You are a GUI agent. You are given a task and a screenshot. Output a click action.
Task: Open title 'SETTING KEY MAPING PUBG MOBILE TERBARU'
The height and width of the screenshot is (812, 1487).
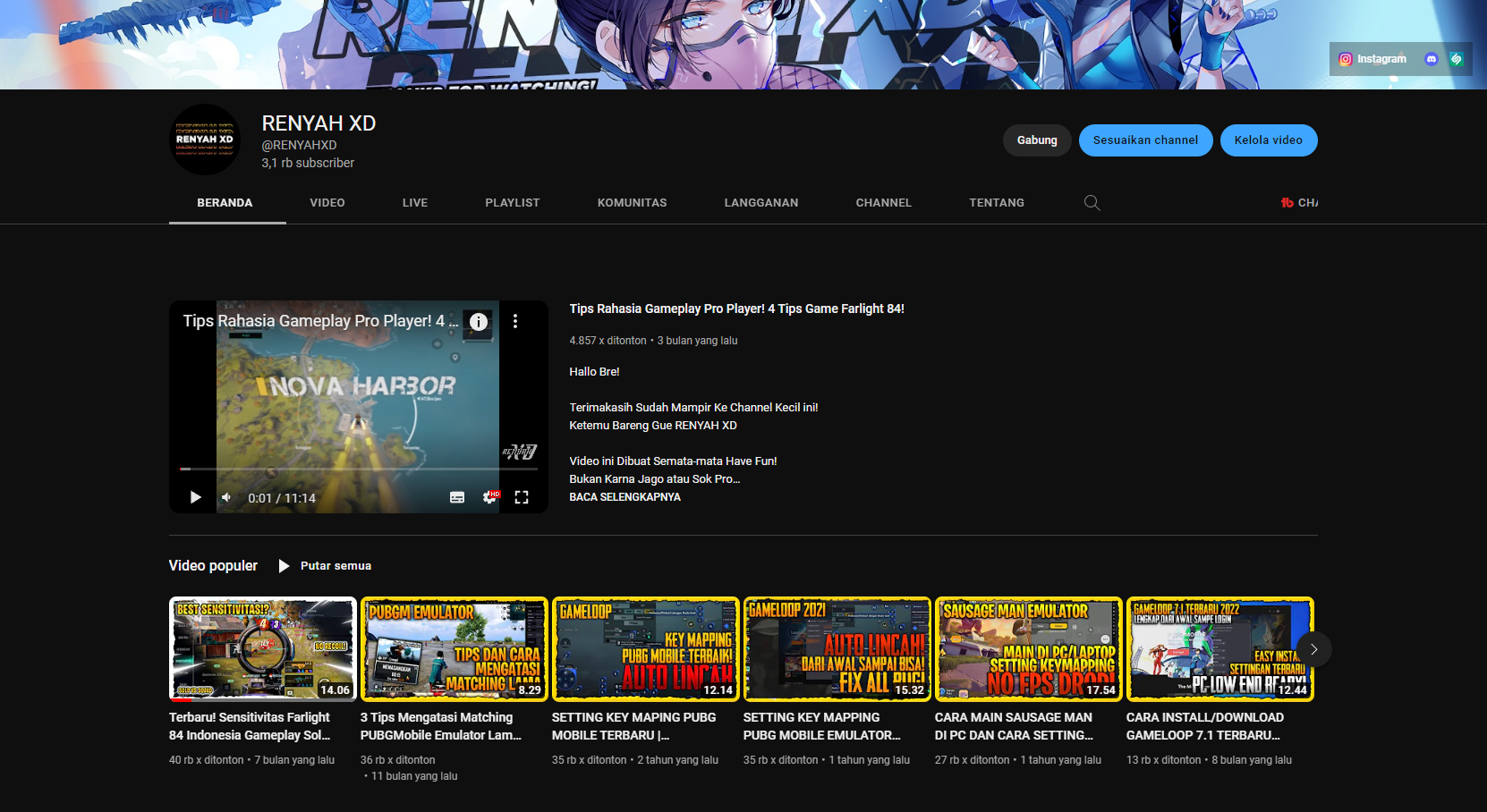633,726
